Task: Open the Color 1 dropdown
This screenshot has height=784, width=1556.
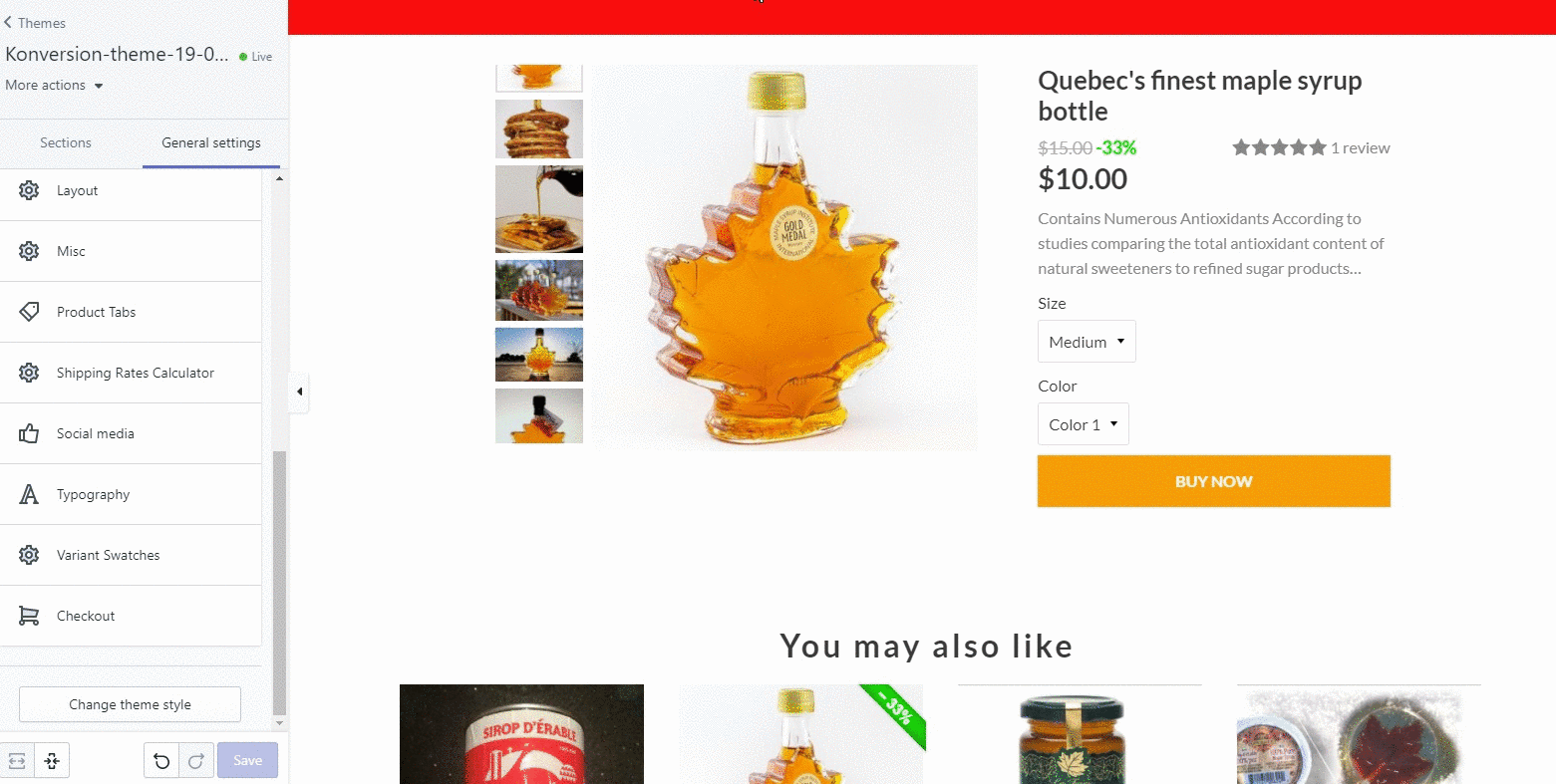Action: pos(1084,424)
